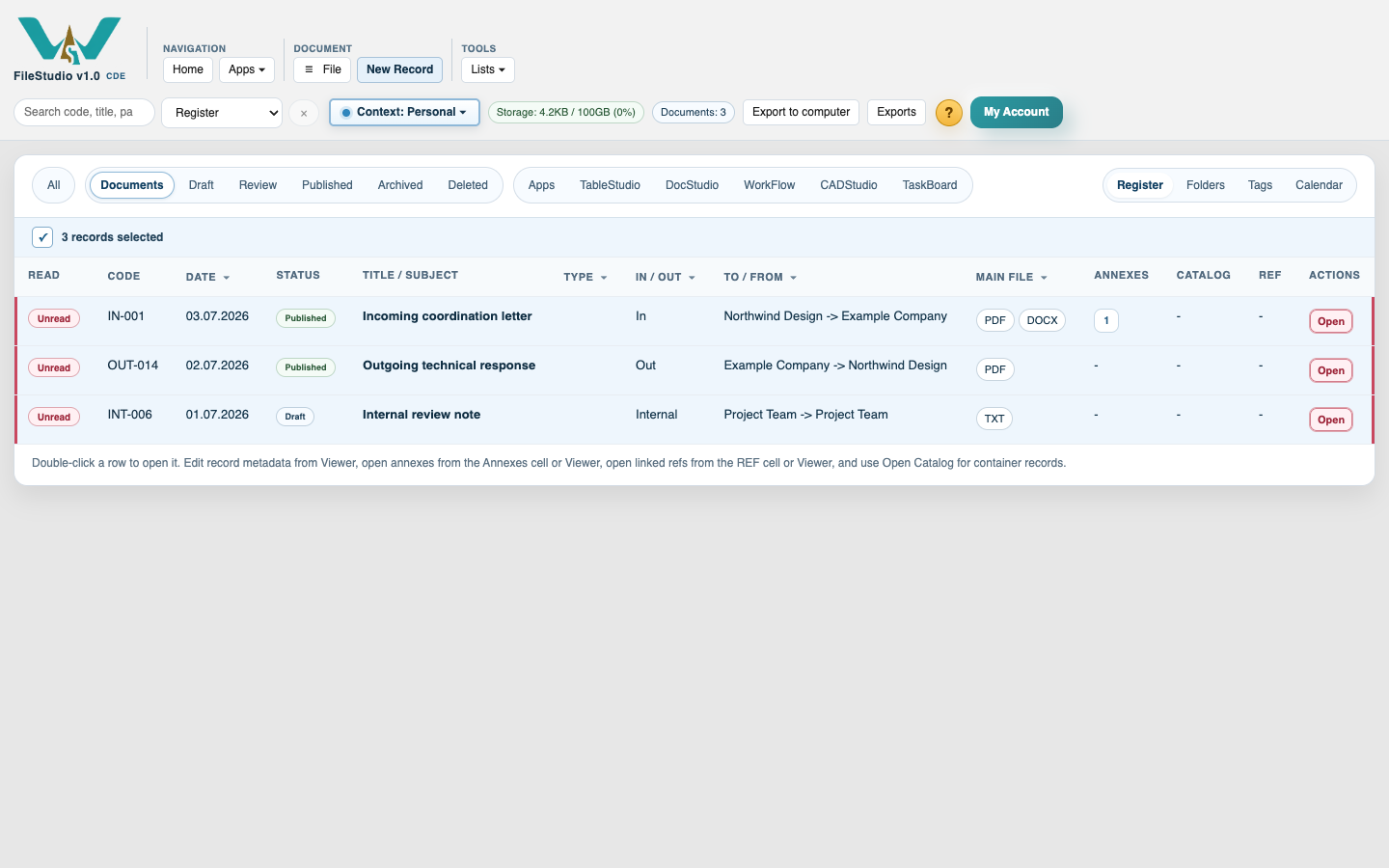Open the DOCX file badge for IN-001
Screen dimensions: 1389x868
[1042, 320]
